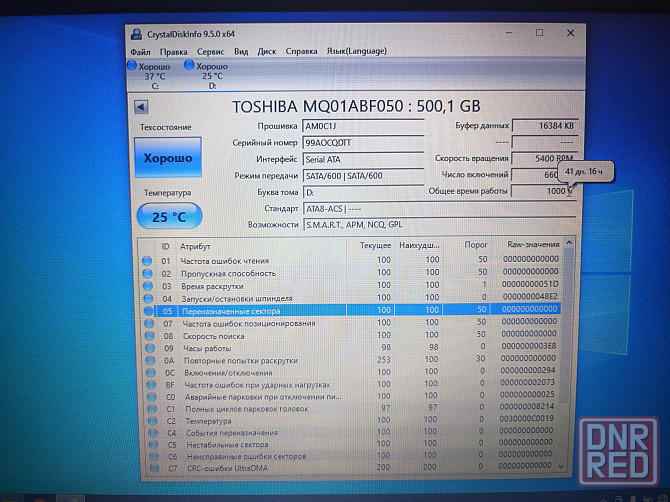Screen dimensions: 670x502
Task: Click status circle of attribute C1
Action: [x=152, y=409]
